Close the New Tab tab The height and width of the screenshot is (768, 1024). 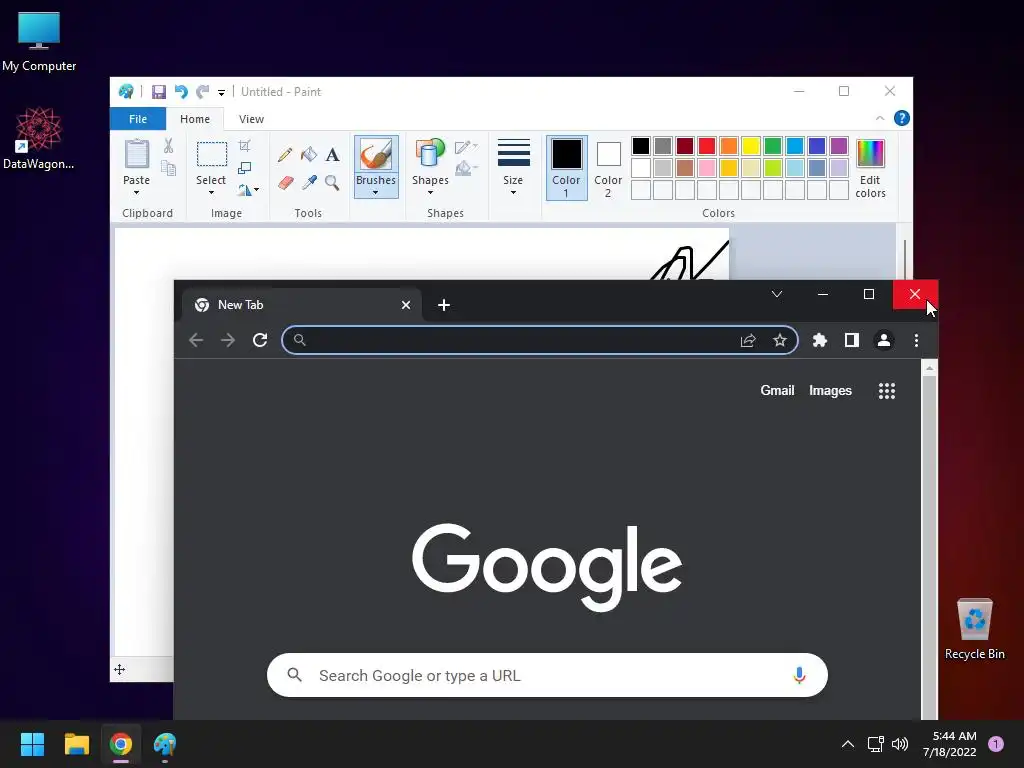click(x=406, y=305)
